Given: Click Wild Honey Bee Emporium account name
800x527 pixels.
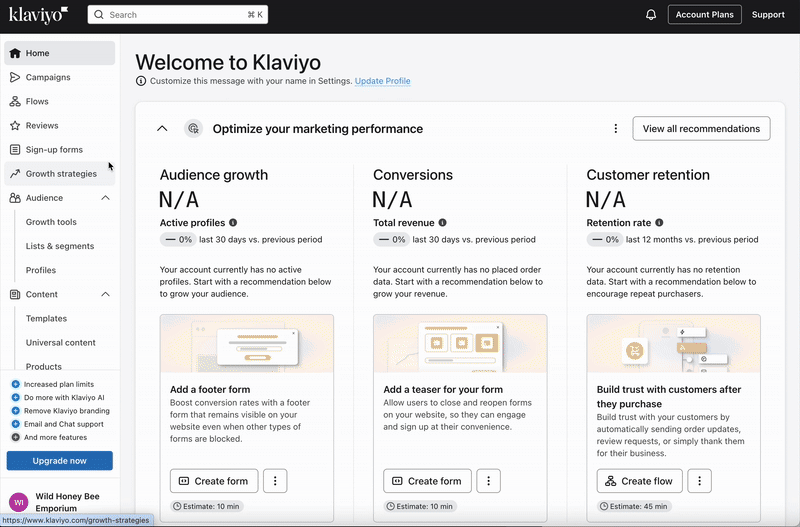Looking at the screenshot, I should (x=67, y=502).
